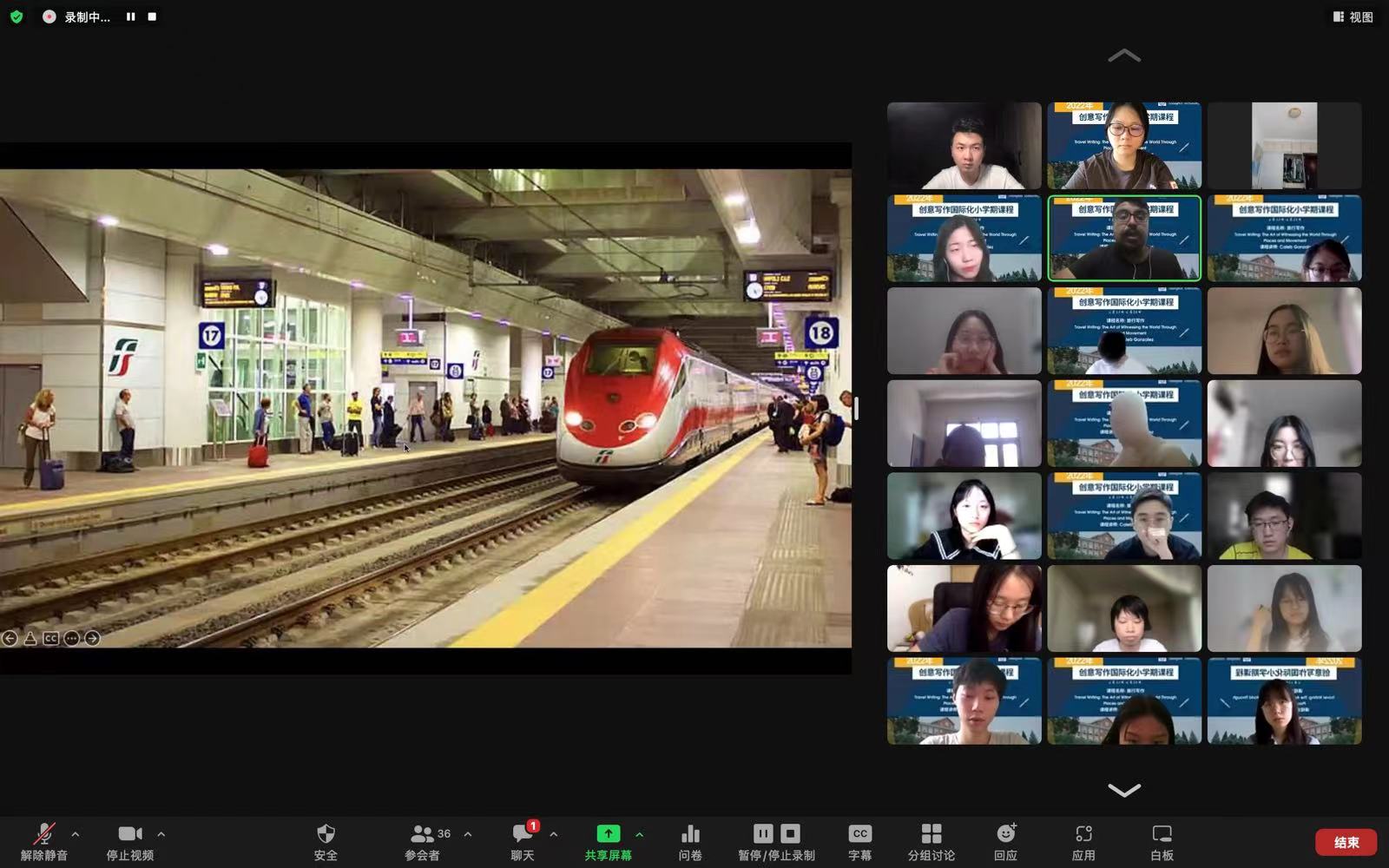This screenshot has height=868, width=1389.
Task: Expand audio options next to 解除静音
Action: 76,834
